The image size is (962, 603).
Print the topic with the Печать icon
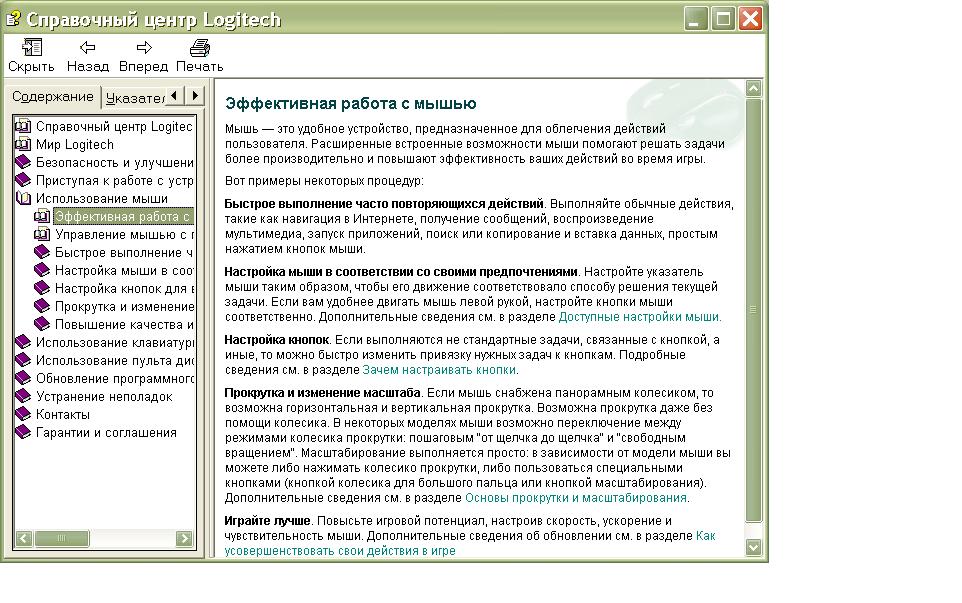(x=199, y=48)
